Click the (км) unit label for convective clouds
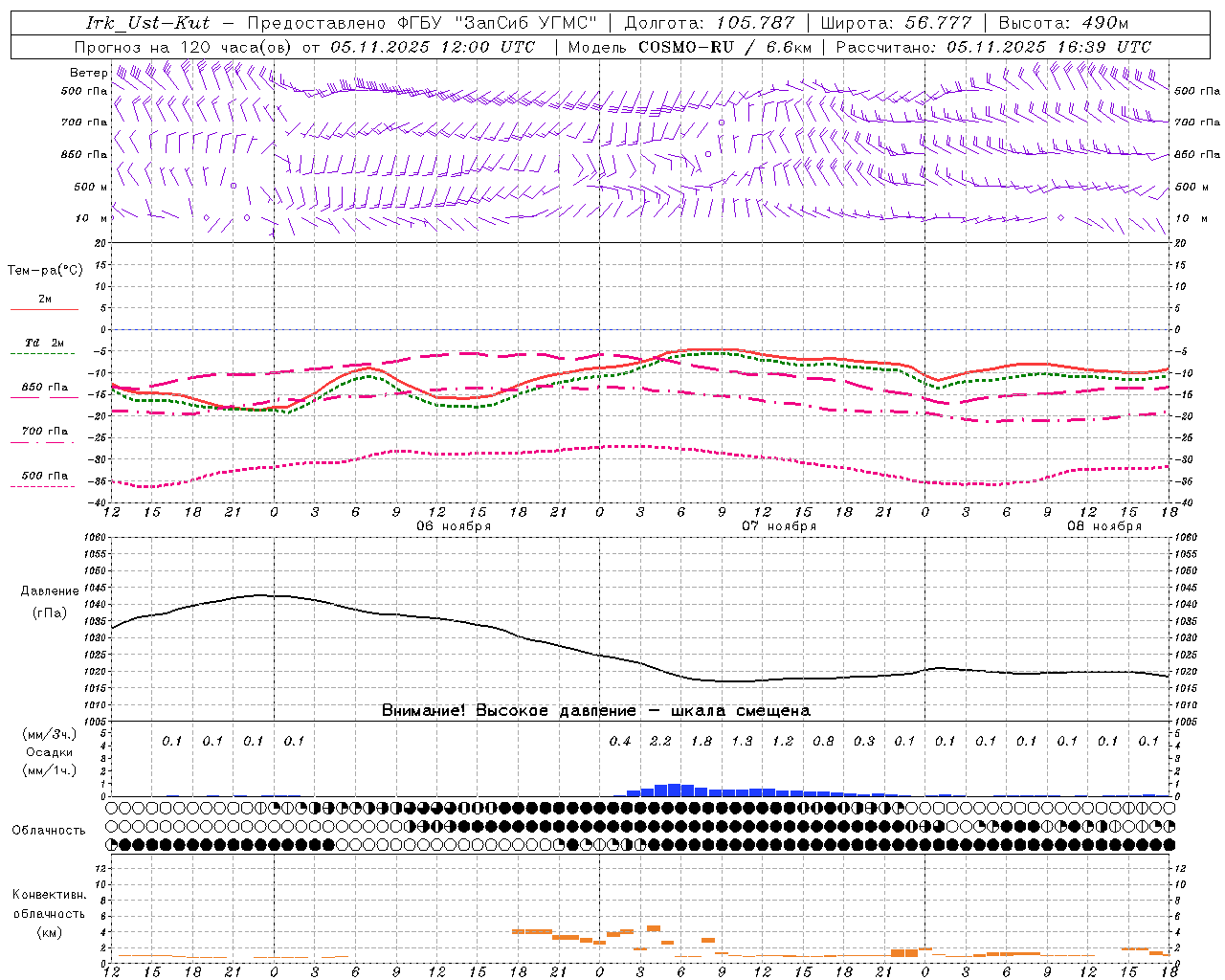This screenshot has width=1225, height=980. [50, 932]
